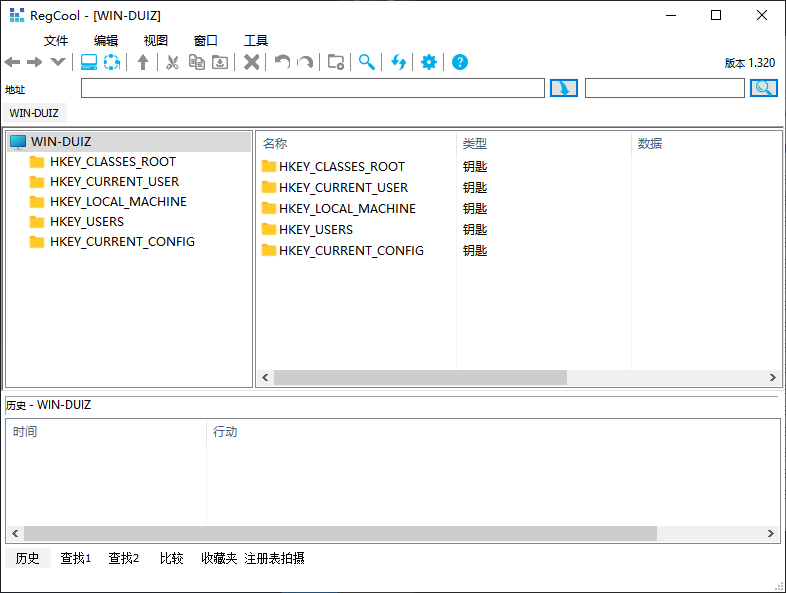Open search with the magnifier toolbar icon
The image size is (786, 593).
coord(366,62)
